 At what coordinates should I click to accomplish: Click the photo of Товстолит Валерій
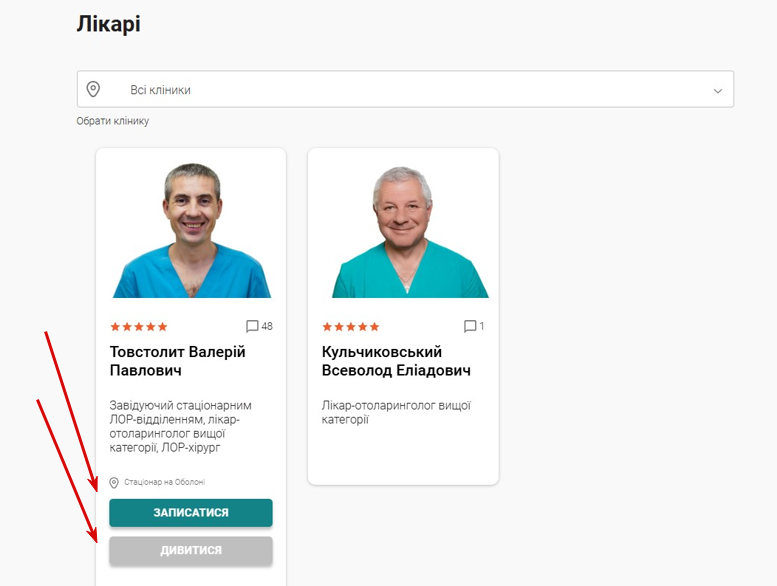pyautogui.click(x=192, y=230)
